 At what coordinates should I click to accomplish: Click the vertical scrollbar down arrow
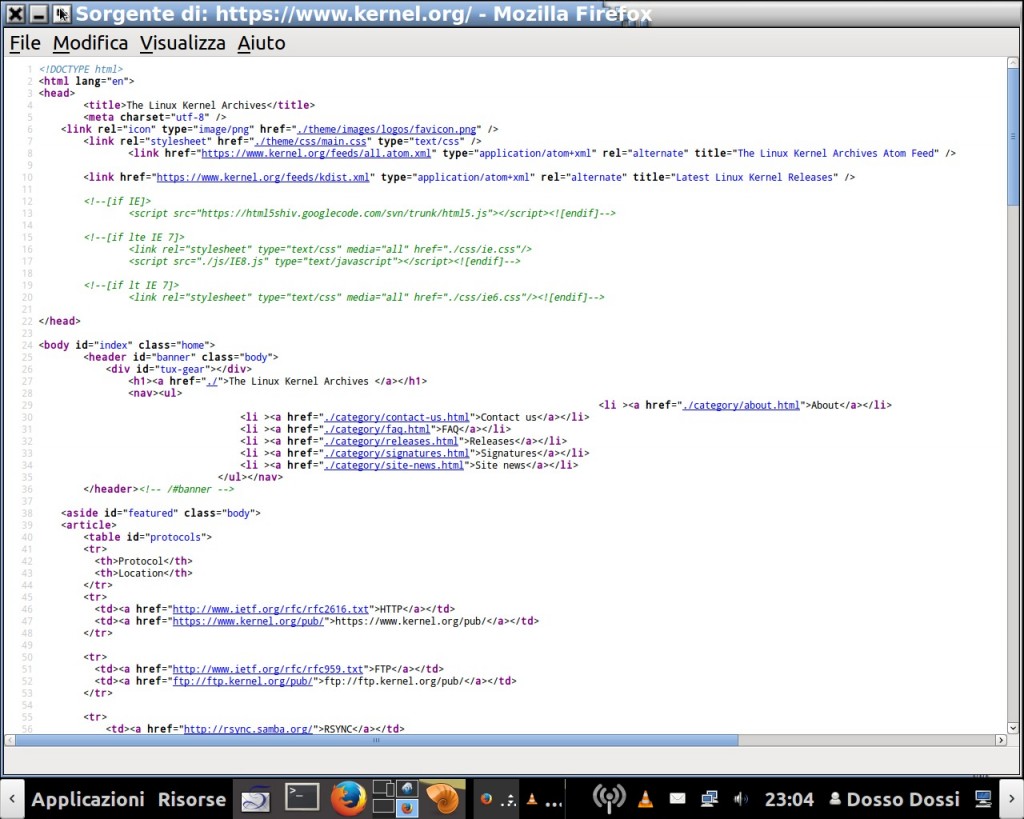1013,728
